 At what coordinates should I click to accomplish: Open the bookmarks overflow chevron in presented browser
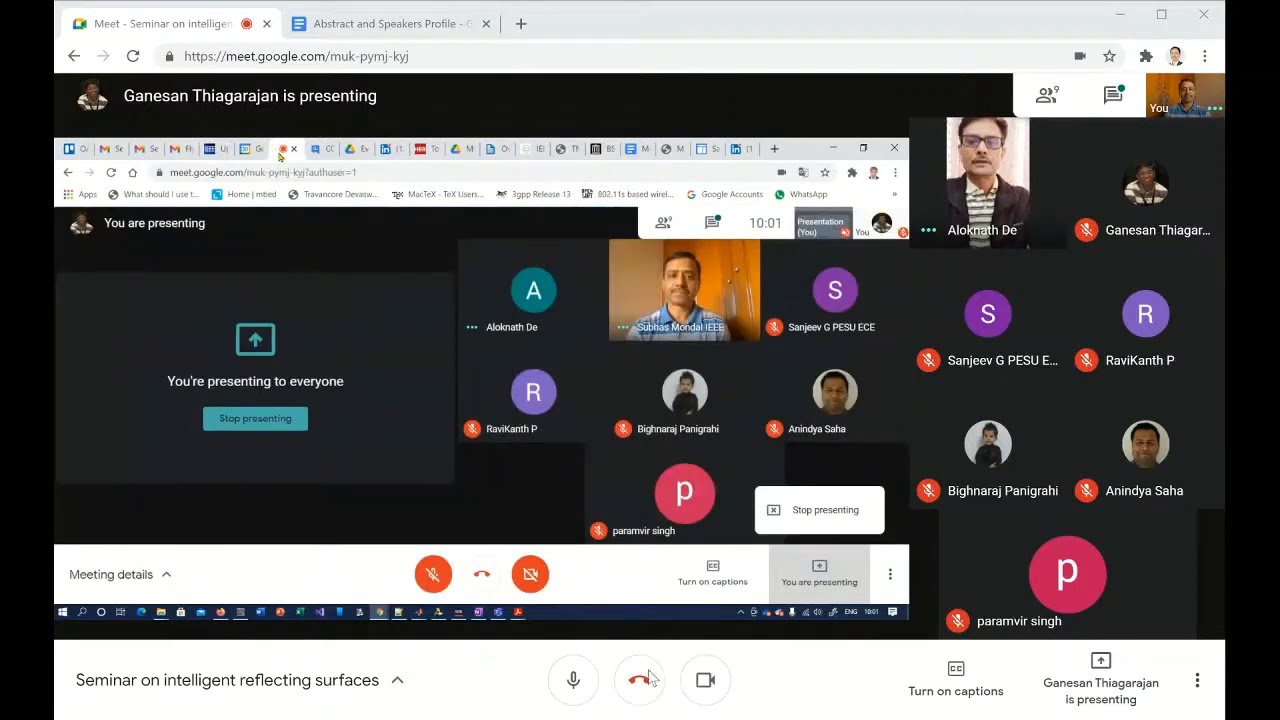point(894,194)
